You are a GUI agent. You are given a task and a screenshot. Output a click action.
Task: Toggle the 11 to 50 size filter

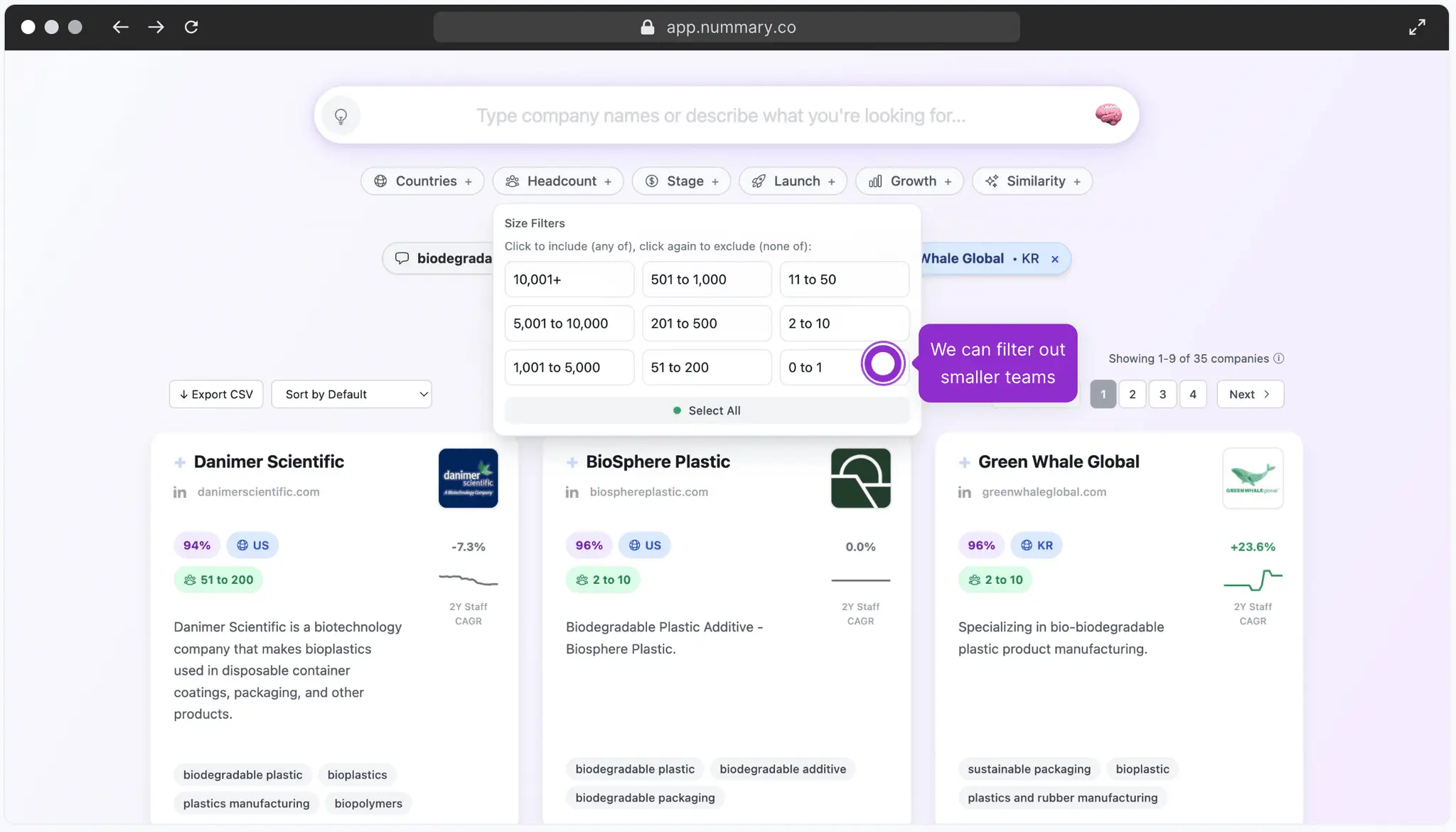[844, 279]
